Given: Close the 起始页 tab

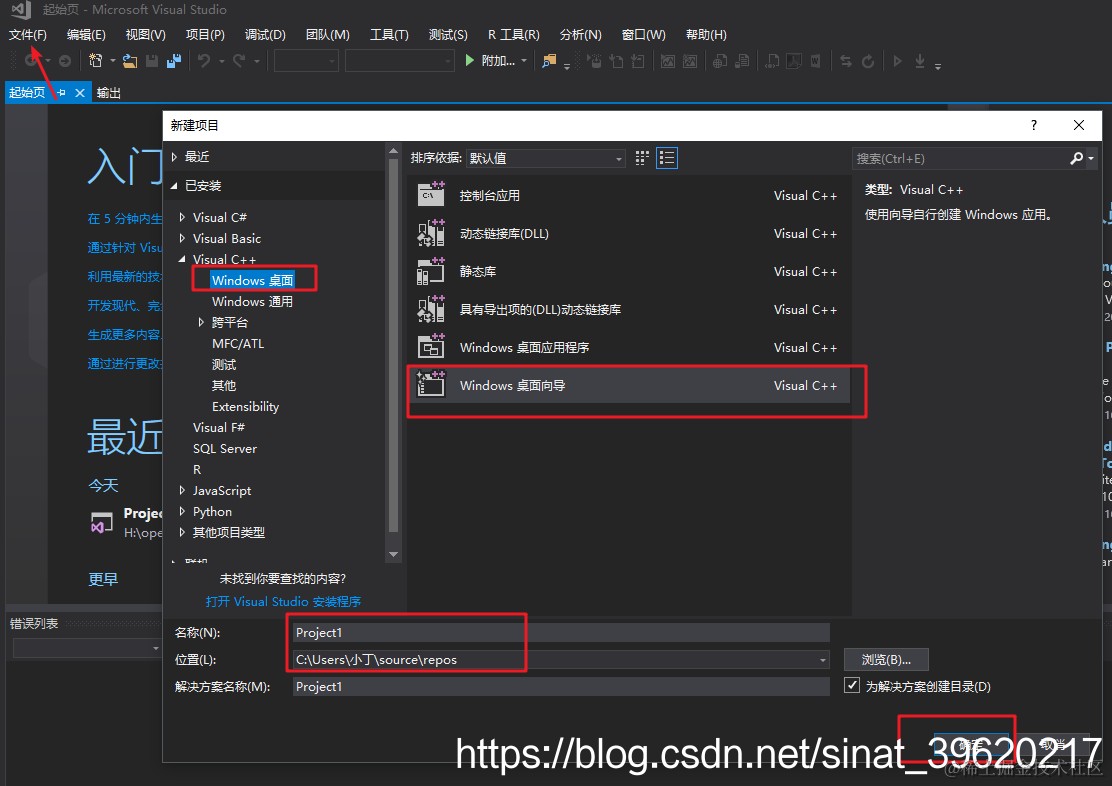Looking at the screenshot, I should (x=80, y=93).
